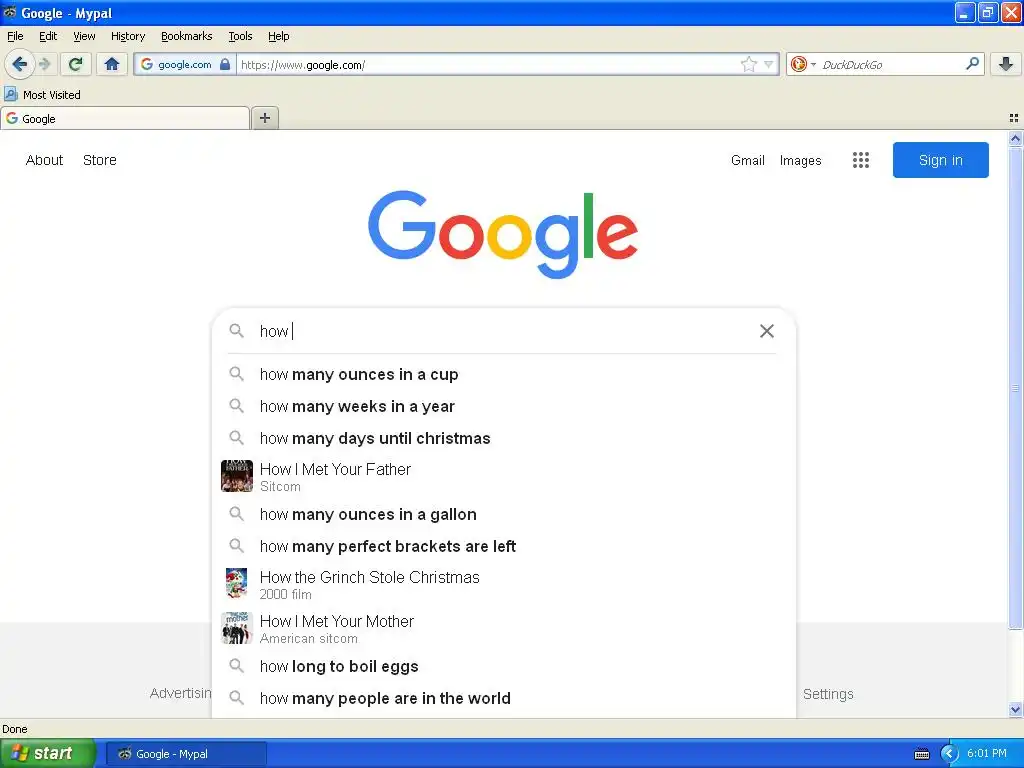Clear the search text with the X
1024x768 pixels.
click(767, 331)
